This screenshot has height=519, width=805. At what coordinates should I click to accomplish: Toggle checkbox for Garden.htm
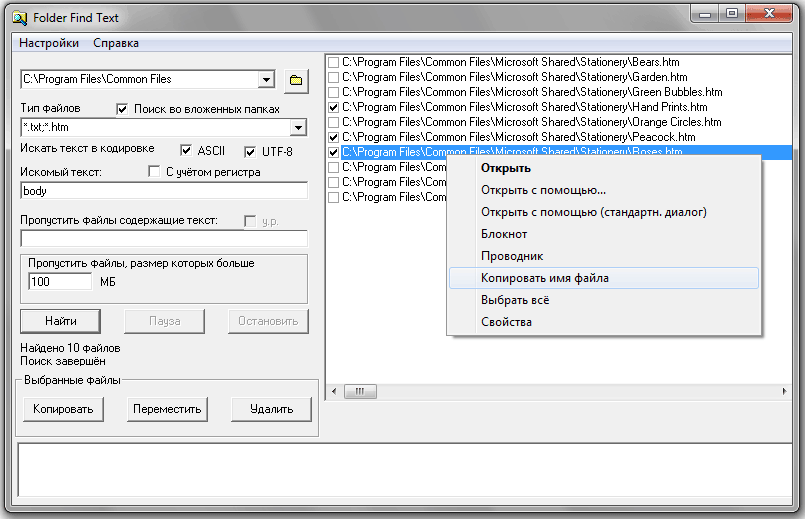pyautogui.click(x=333, y=78)
